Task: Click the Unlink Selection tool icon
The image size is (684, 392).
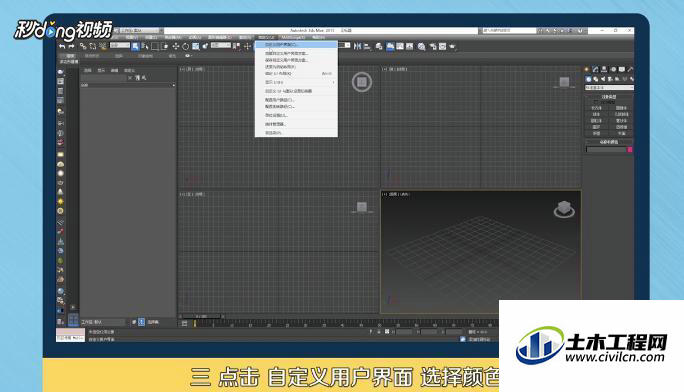Action: [x=92, y=46]
